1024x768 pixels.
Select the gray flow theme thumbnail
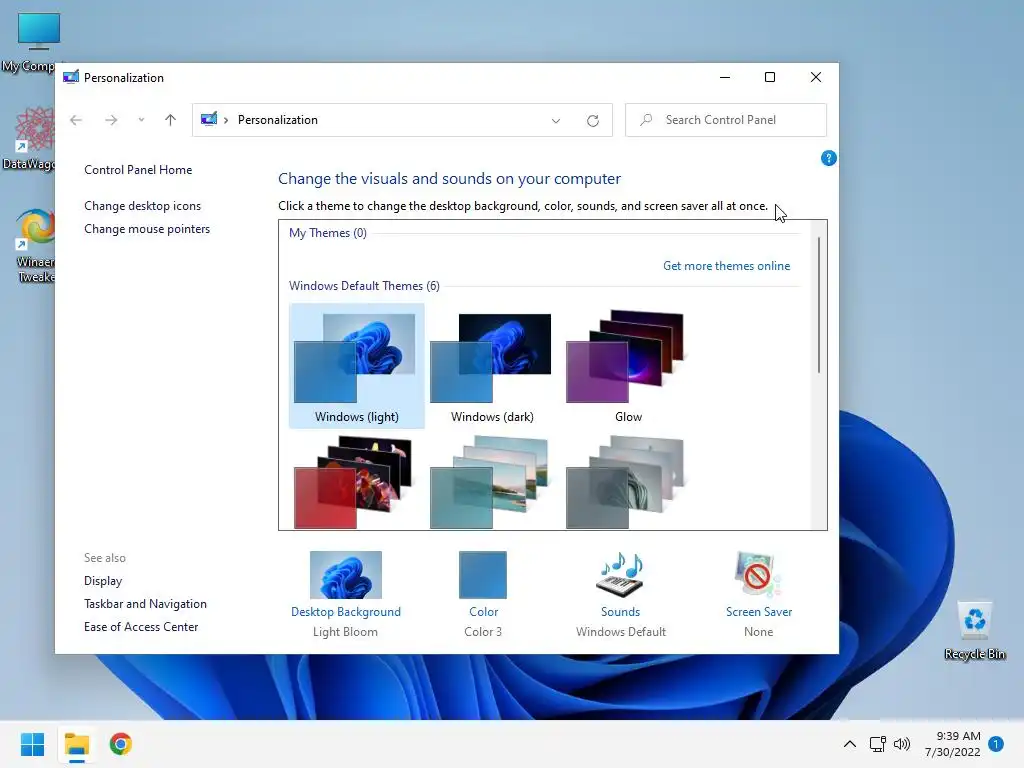[626, 482]
